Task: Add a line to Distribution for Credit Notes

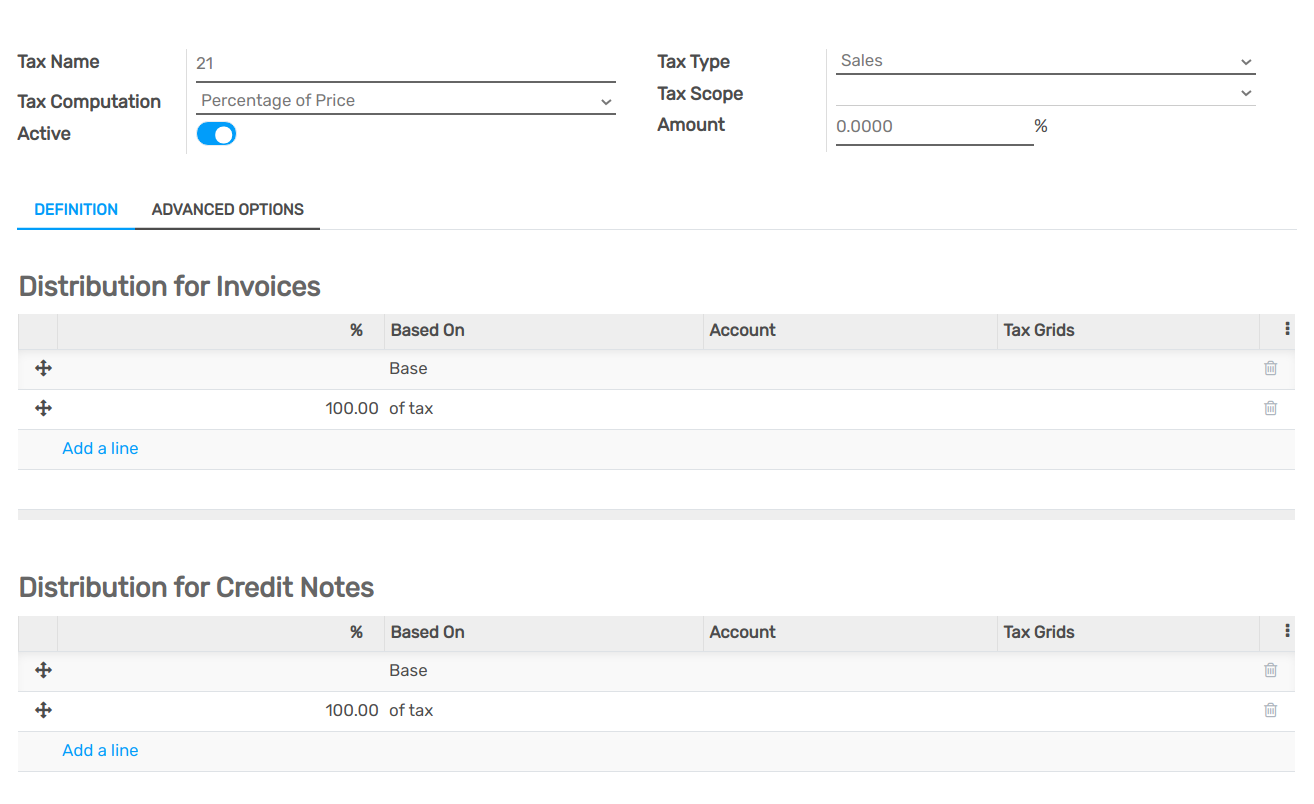Action: pos(100,750)
